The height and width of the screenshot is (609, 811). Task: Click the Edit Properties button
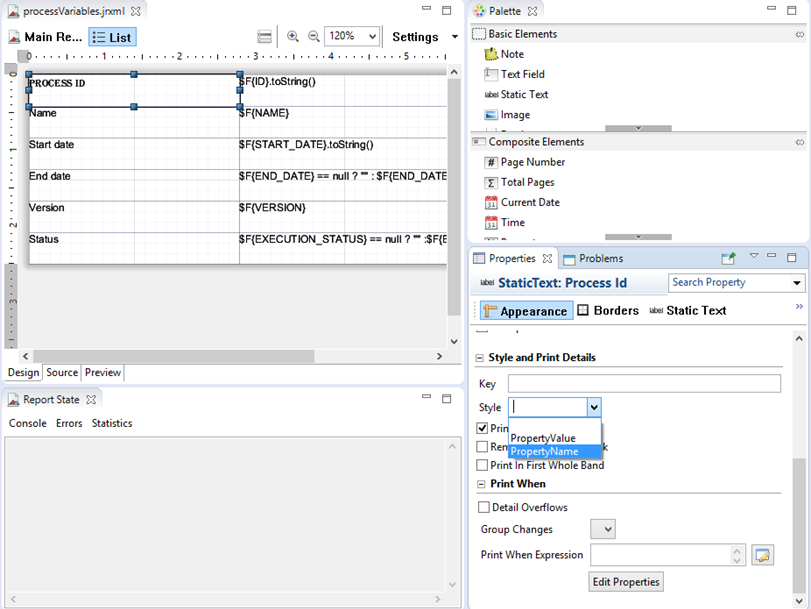click(x=626, y=582)
